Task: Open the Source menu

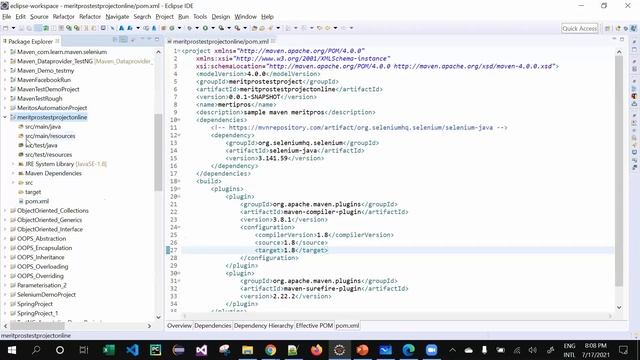Action: tap(39, 17)
